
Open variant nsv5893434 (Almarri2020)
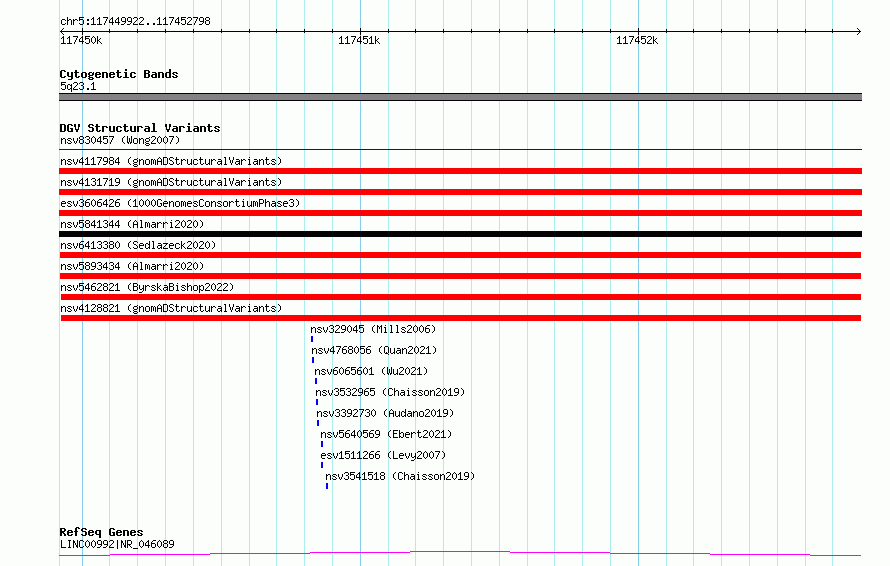point(132,266)
